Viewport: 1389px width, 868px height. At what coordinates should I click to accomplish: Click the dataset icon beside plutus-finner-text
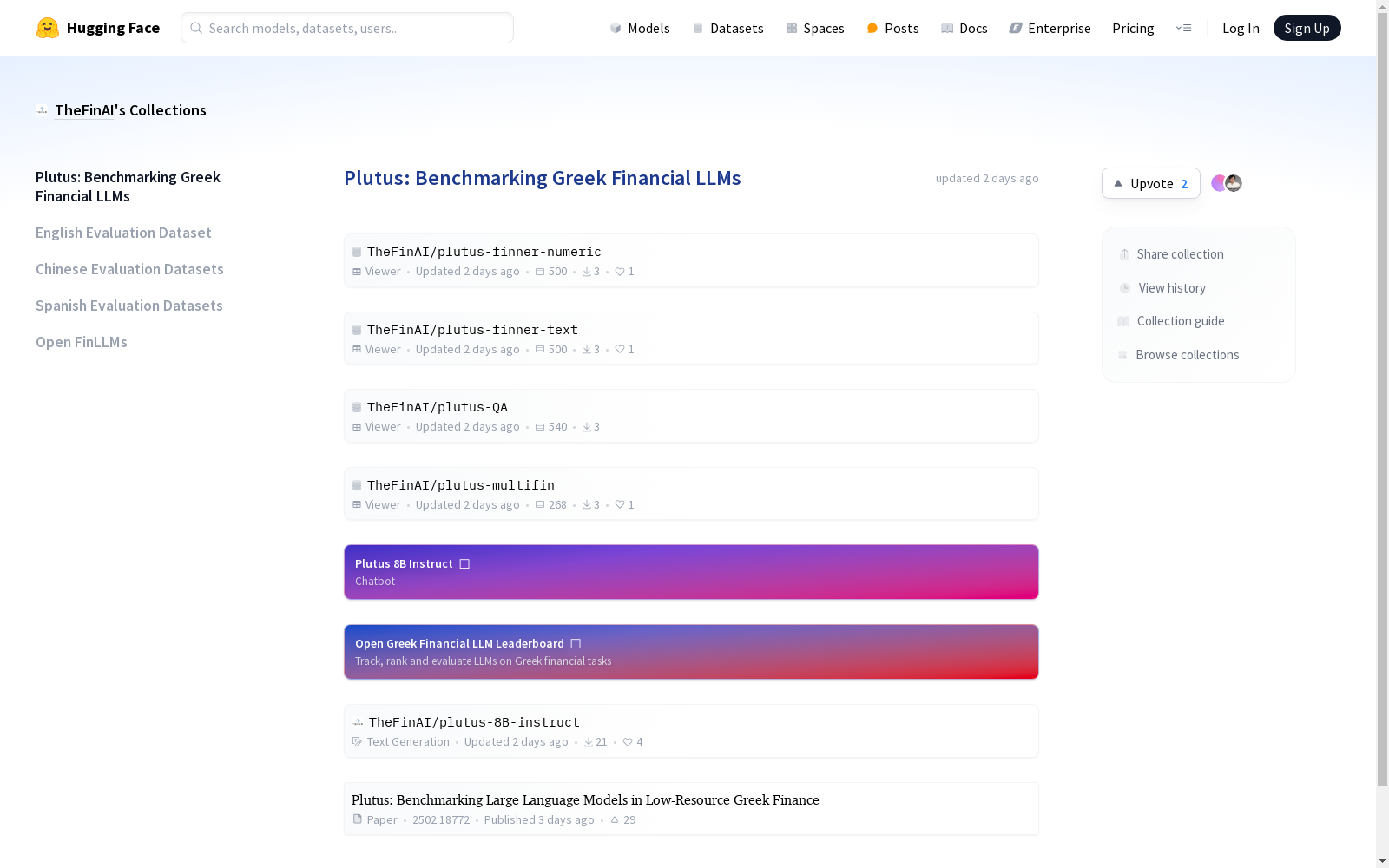(x=357, y=330)
